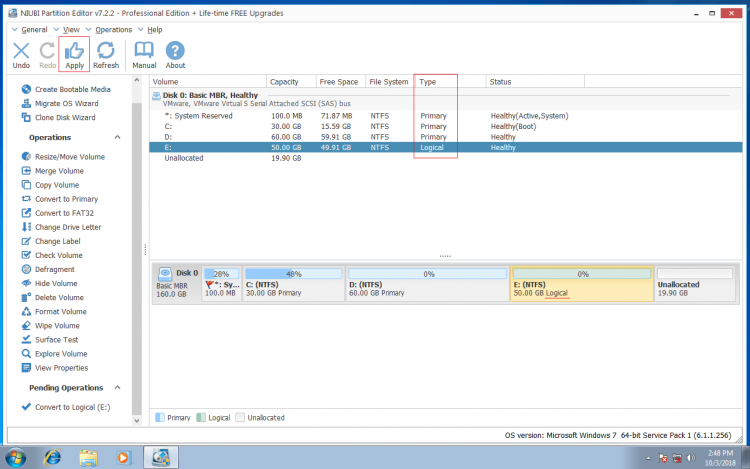Select Format Volume operation
The width and height of the screenshot is (750, 469).
[54, 312]
